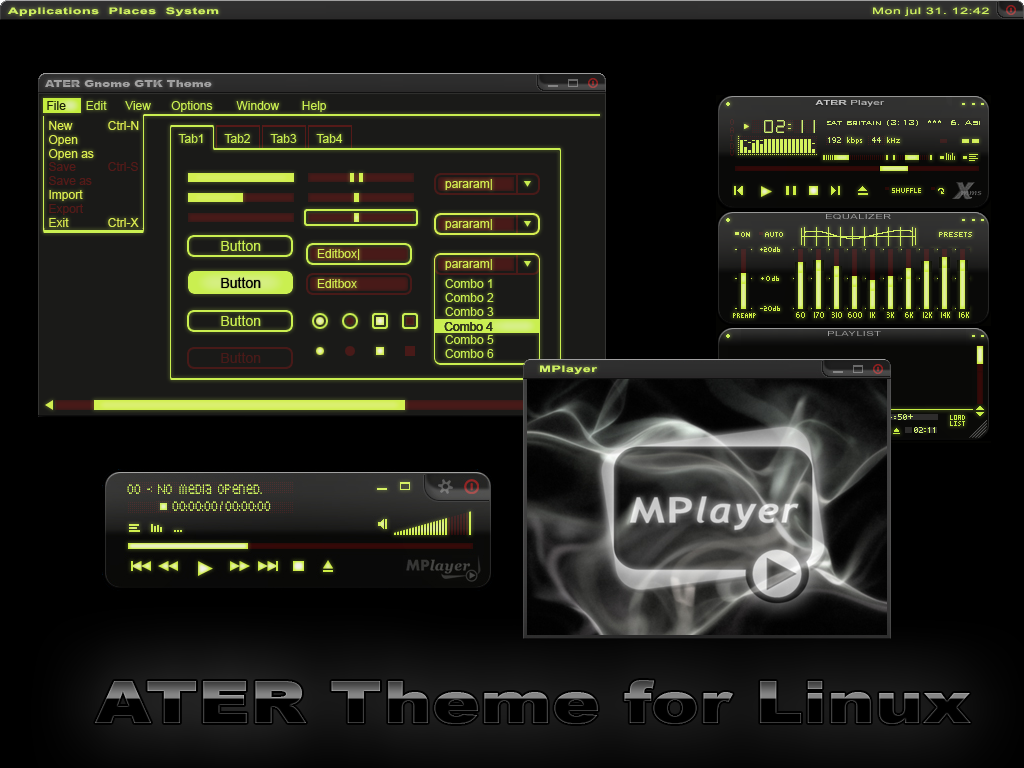Check the empty large checkbox
This screenshot has width=1024, height=768.
410,321
